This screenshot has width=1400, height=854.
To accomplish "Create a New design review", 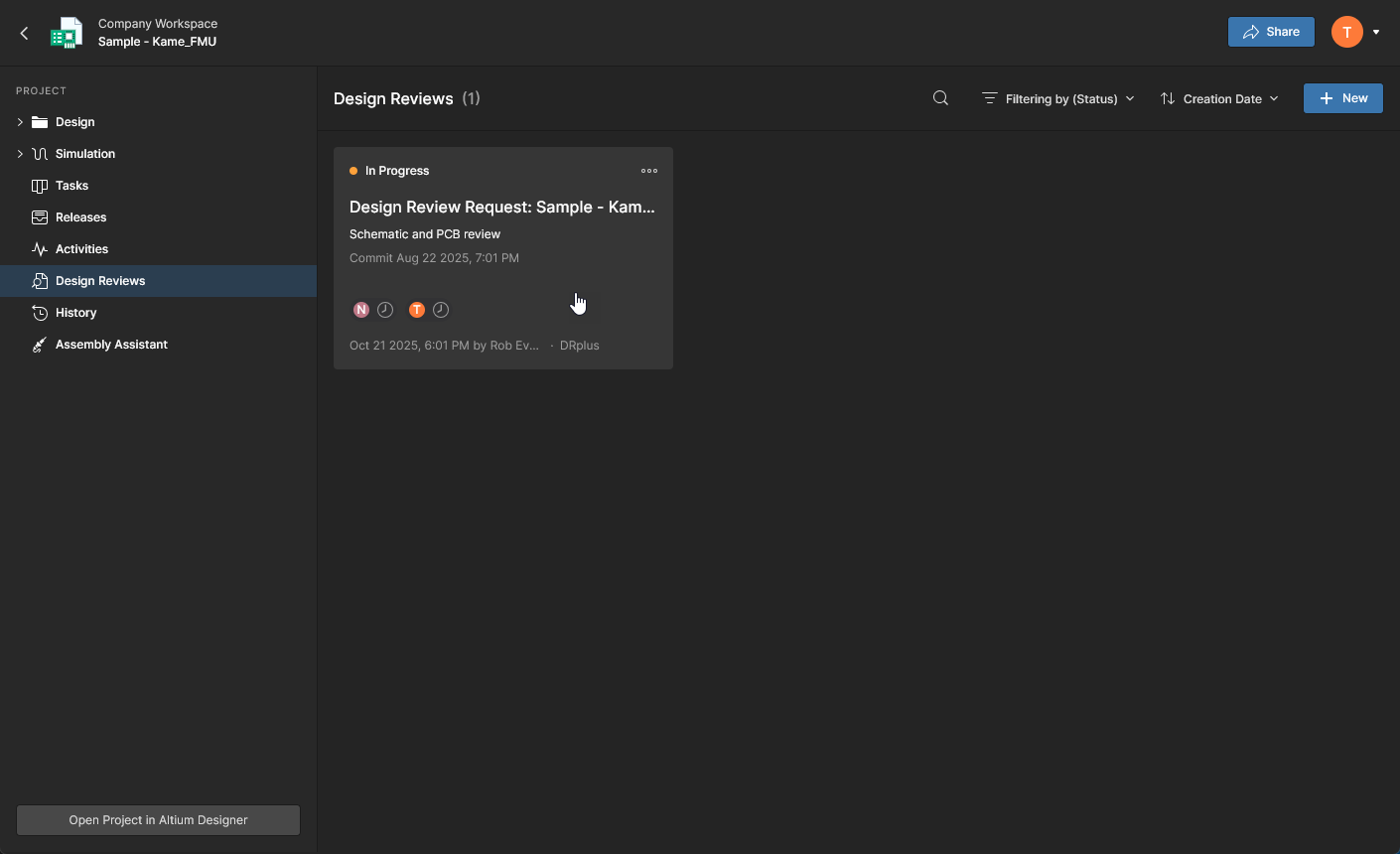I will (x=1342, y=98).
